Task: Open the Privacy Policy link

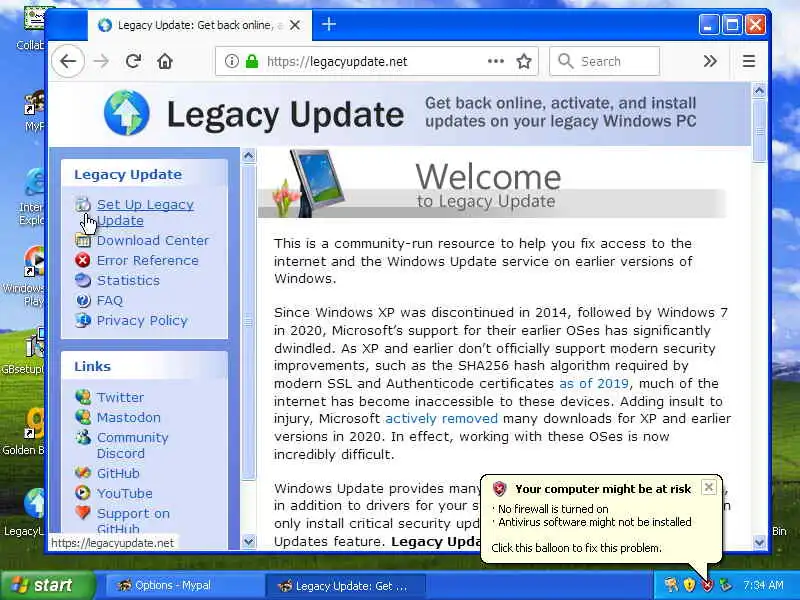Action: coord(142,320)
